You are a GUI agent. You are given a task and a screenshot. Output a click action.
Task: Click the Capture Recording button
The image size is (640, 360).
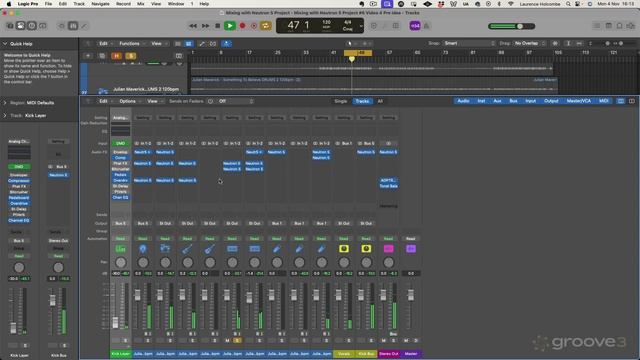click(254, 26)
